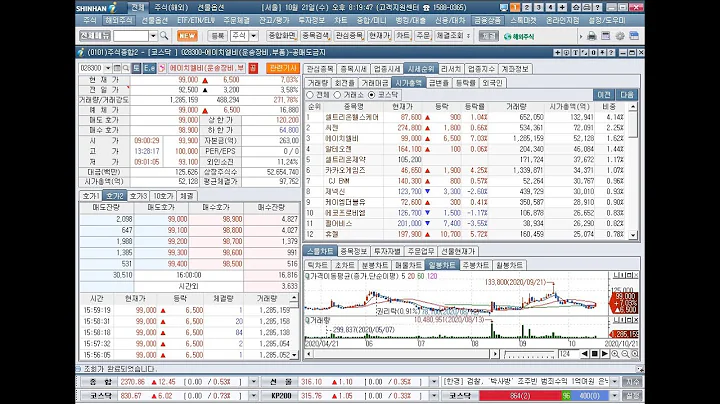
Task: Click the stock list icon beside the code box
Action: click(117, 68)
